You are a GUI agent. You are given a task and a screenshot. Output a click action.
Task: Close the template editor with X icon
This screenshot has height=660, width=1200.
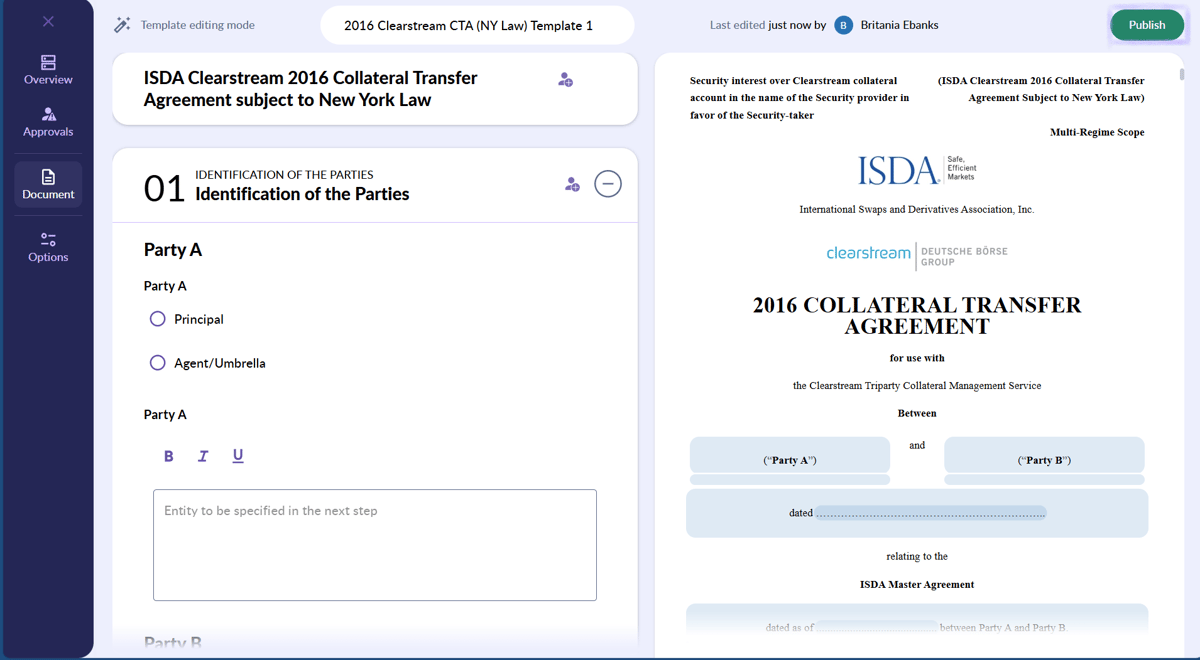coord(48,21)
